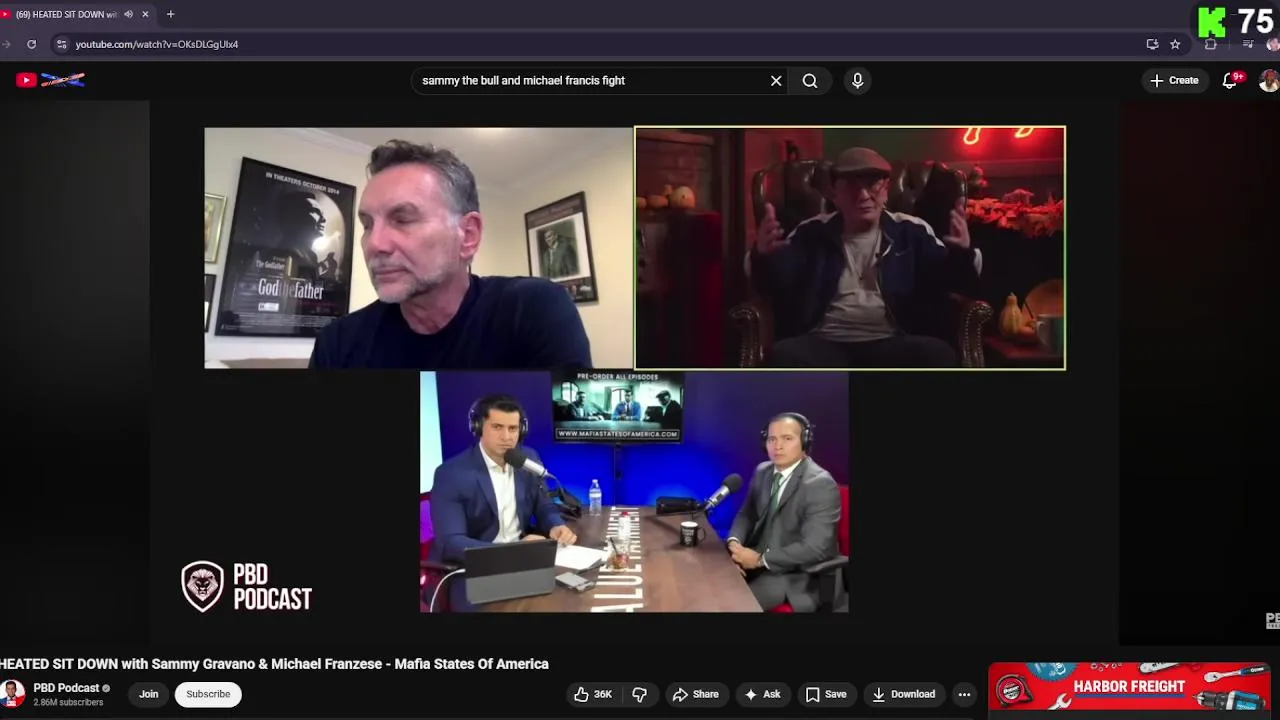Click the Ask button
Screen dimensions: 1280x720
(x=762, y=694)
